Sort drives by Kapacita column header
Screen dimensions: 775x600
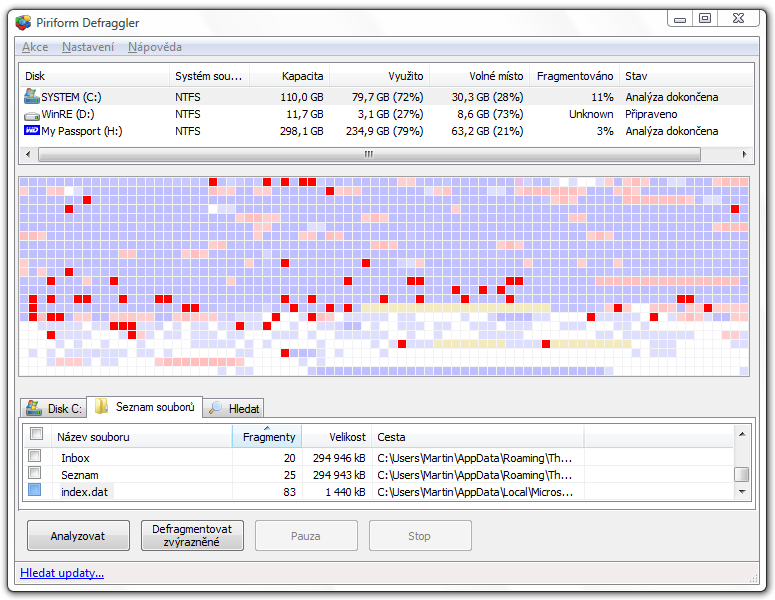point(290,76)
